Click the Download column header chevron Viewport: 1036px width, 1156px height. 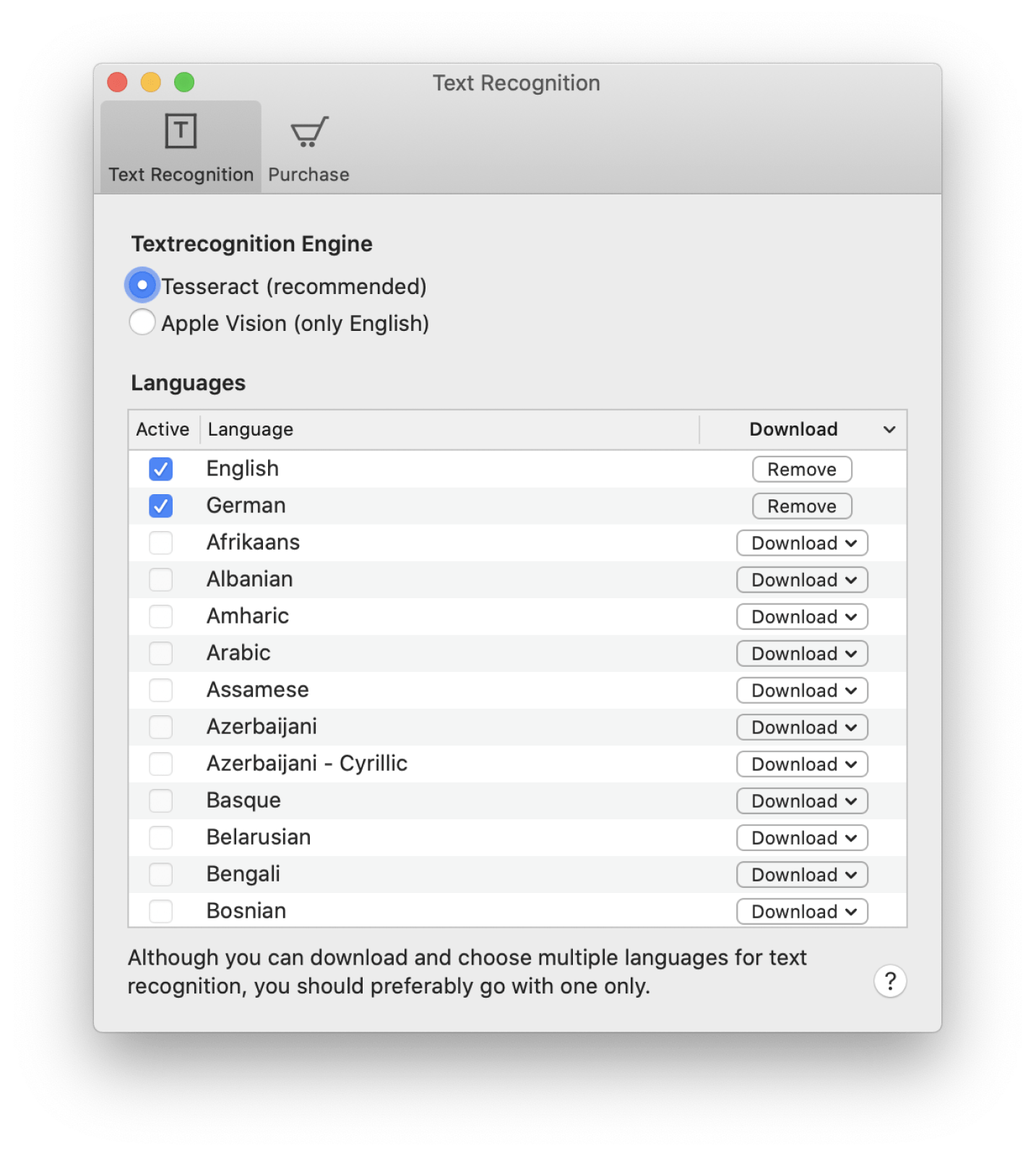tap(889, 430)
